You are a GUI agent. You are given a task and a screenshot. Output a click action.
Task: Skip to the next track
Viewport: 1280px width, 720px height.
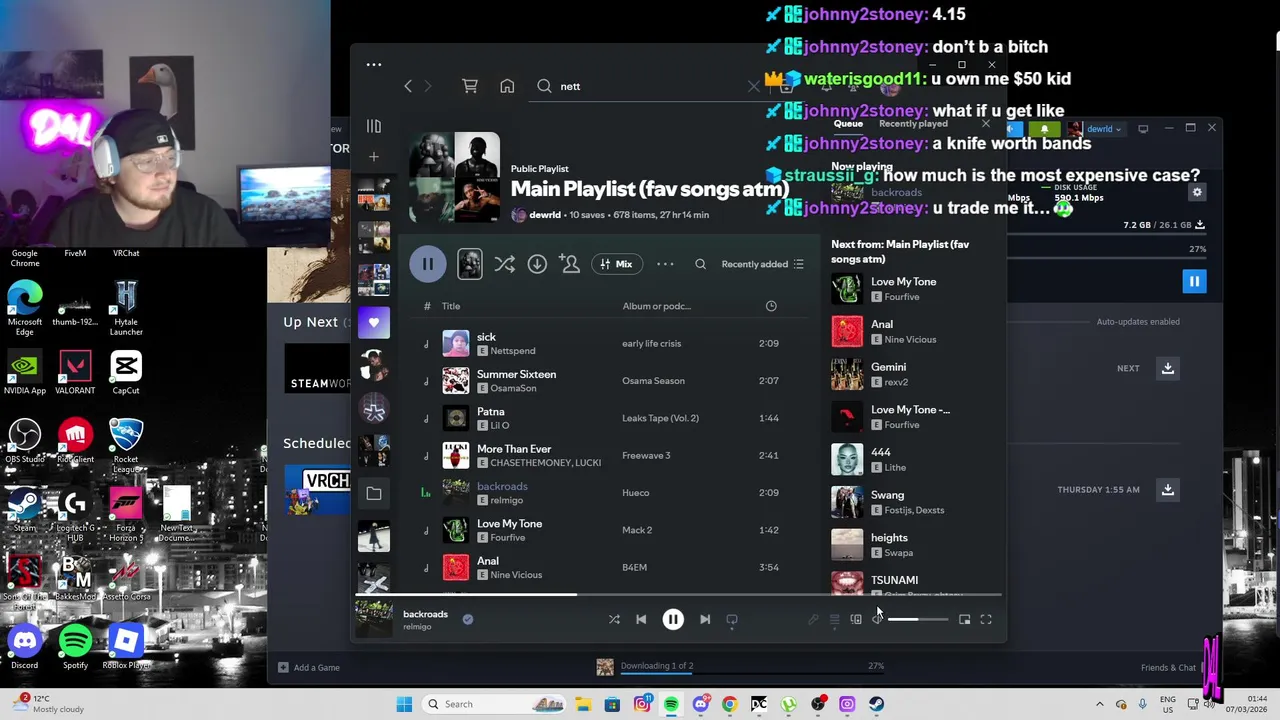(705, 619)
